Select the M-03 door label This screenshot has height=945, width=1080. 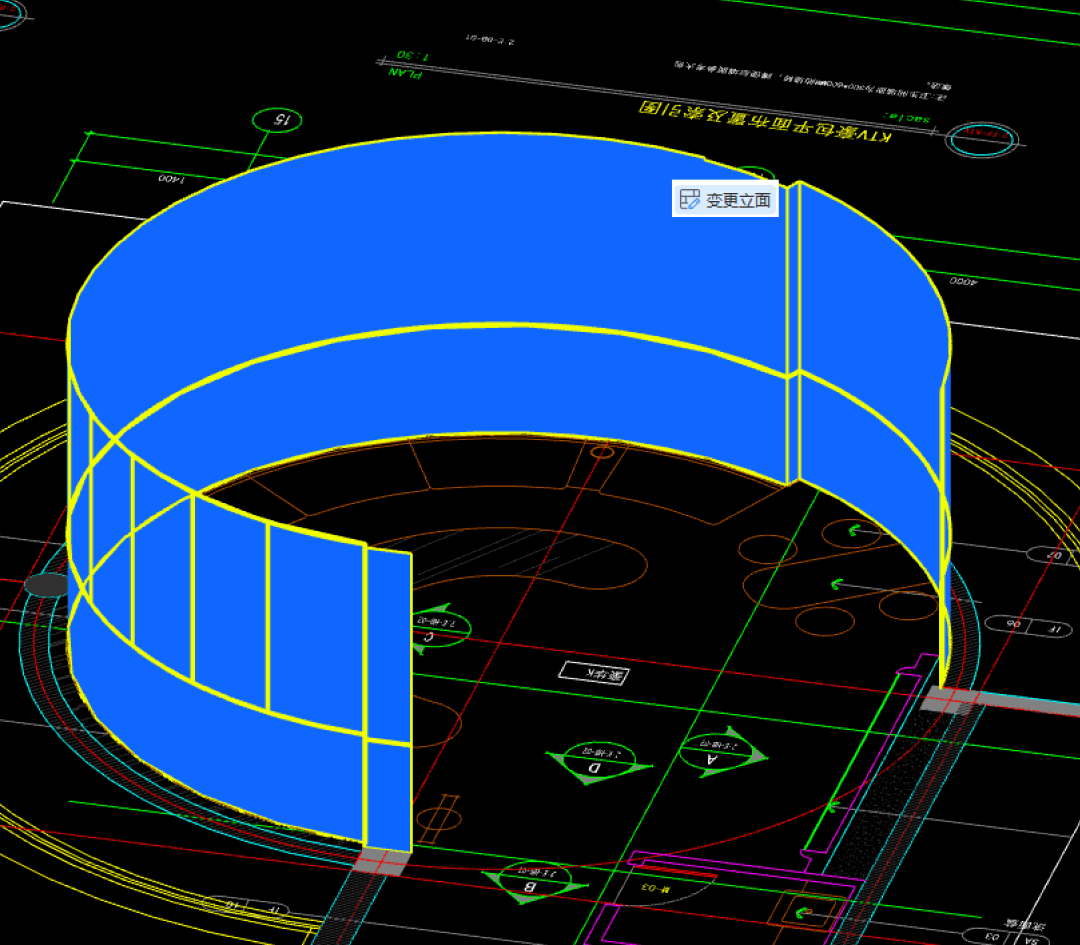click(x=650, y=887)
